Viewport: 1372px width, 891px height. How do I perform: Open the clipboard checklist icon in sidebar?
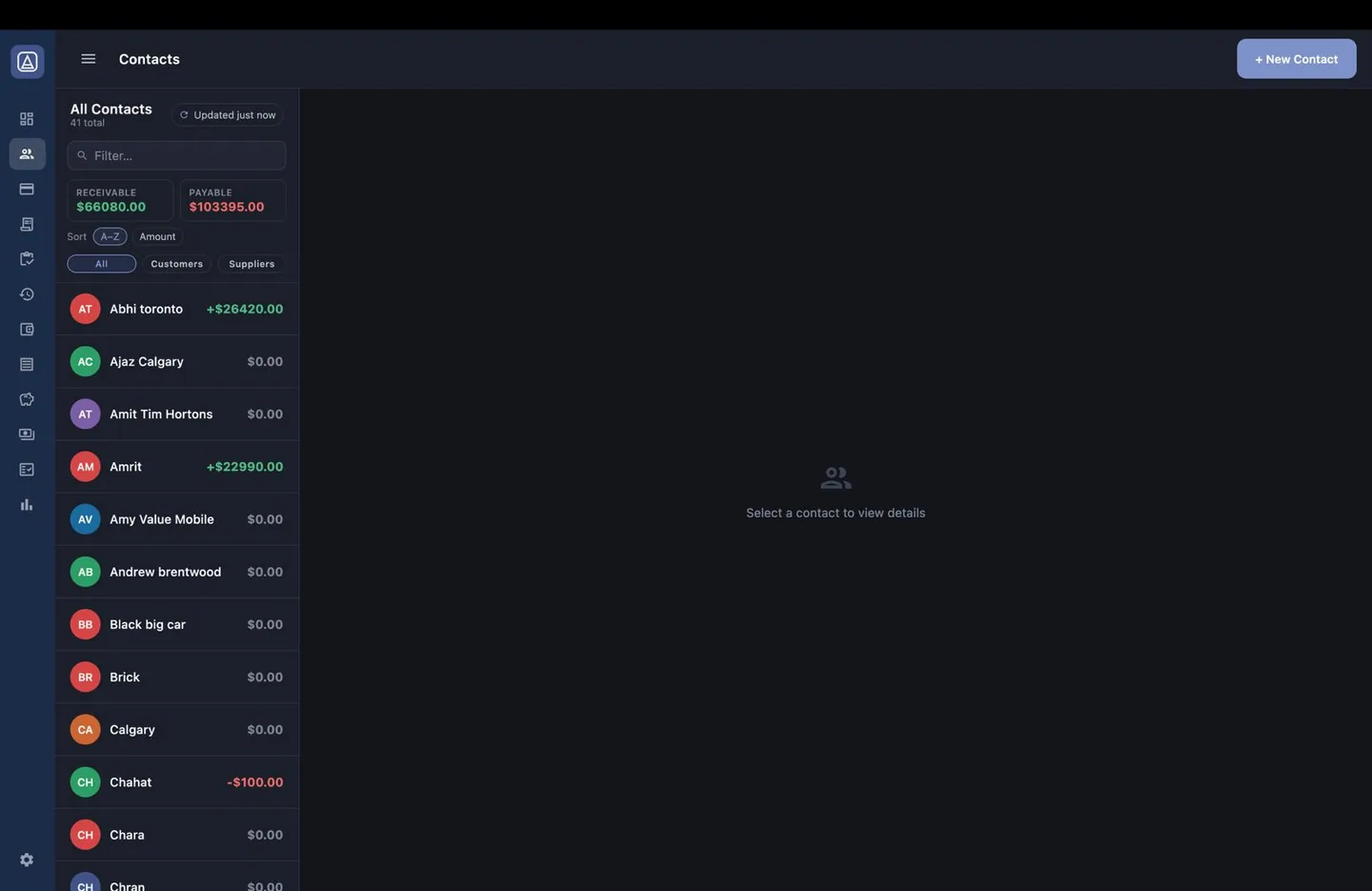[27, 259]
